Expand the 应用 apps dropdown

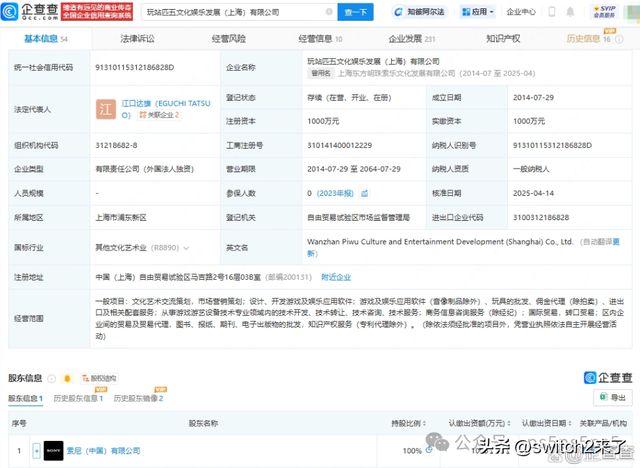[478, 12]
